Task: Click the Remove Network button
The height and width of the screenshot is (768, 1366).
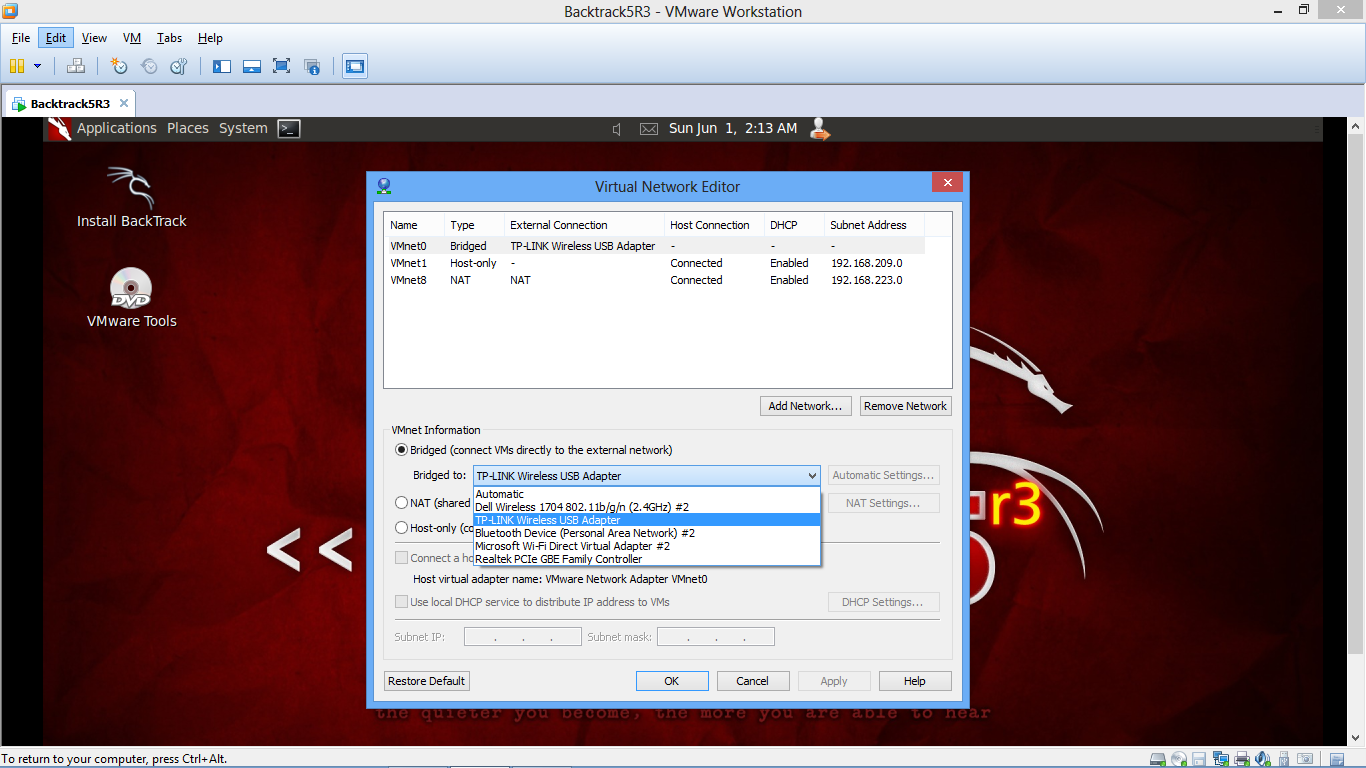Action: tap(905, 406)
